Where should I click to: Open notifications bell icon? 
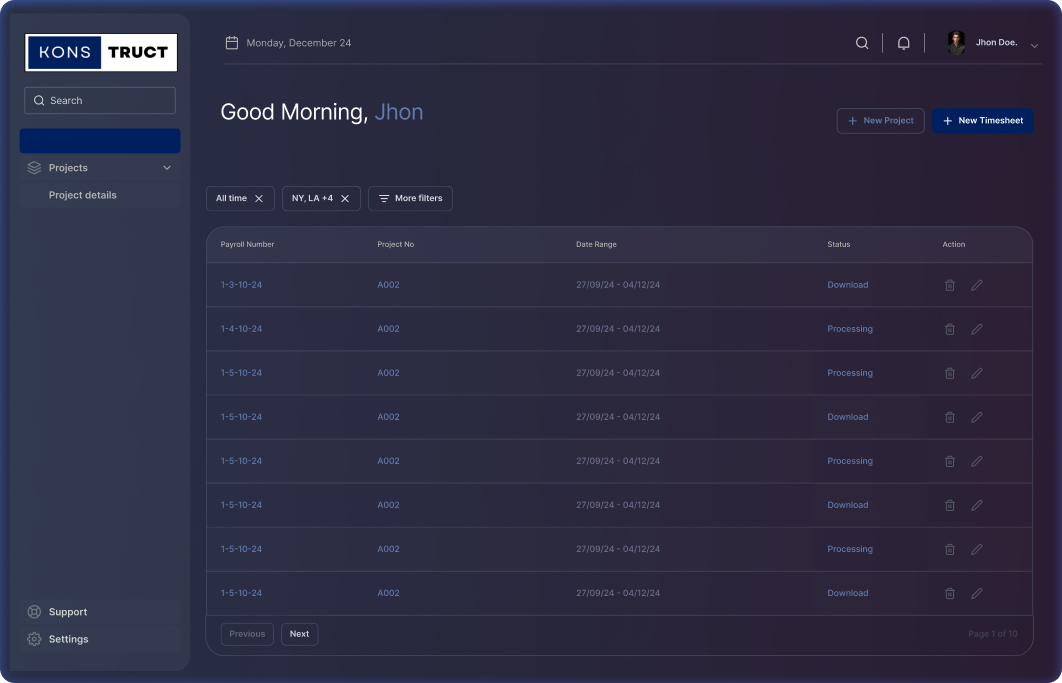click(x=903, y=43)
